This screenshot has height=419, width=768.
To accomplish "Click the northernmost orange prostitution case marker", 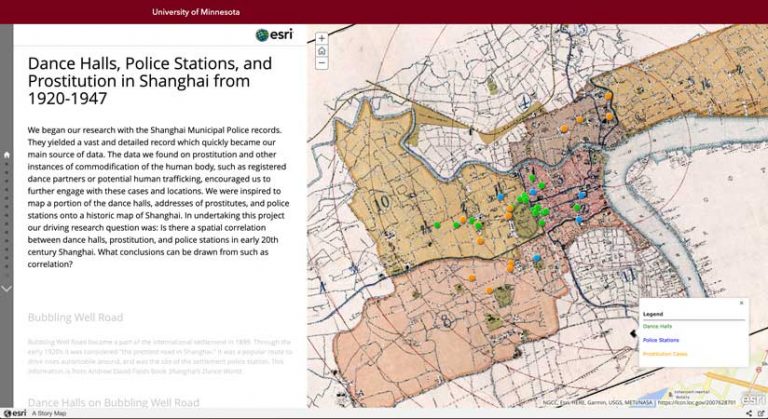I will (608, 96).
